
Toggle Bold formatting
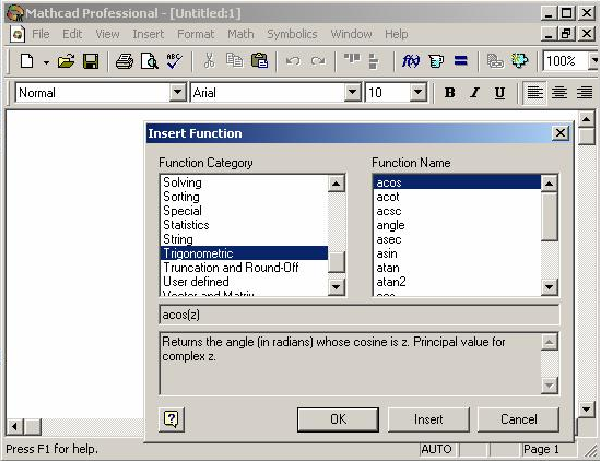[x=450, y=92]
